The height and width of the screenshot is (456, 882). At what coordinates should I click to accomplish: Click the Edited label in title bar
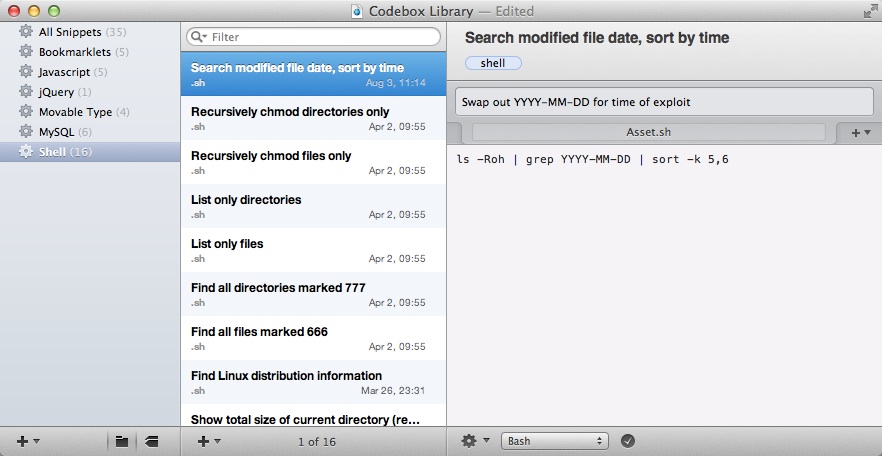point(515,11)
